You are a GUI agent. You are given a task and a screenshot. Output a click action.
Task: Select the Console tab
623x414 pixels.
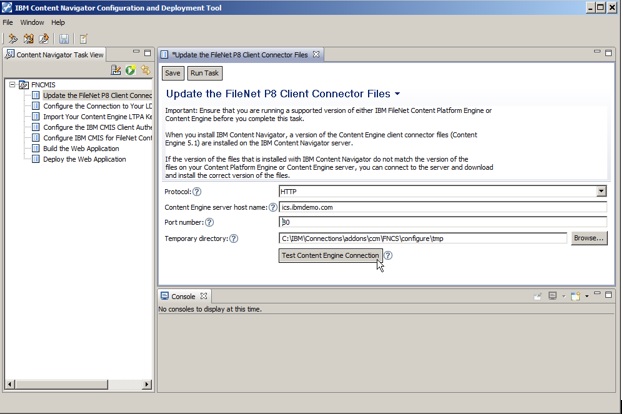pyautogui.click(x=184, y=296)
